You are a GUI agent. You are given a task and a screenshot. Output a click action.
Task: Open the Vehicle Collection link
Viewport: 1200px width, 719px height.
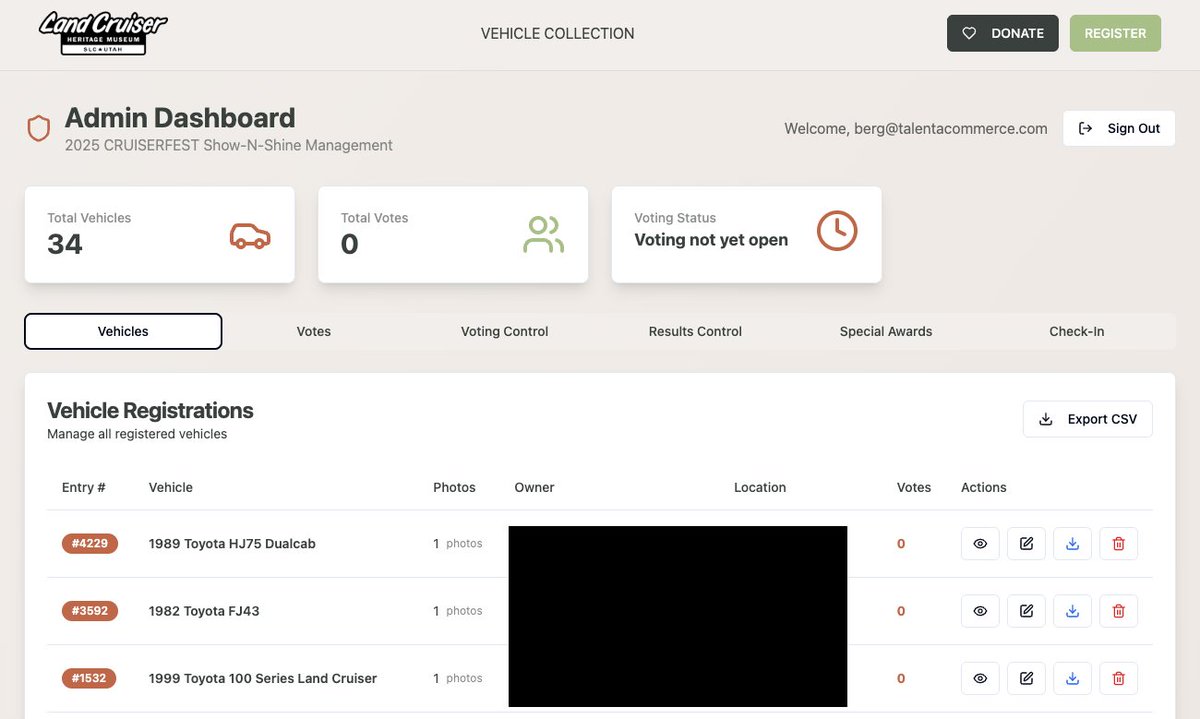[x=557, y=33]
